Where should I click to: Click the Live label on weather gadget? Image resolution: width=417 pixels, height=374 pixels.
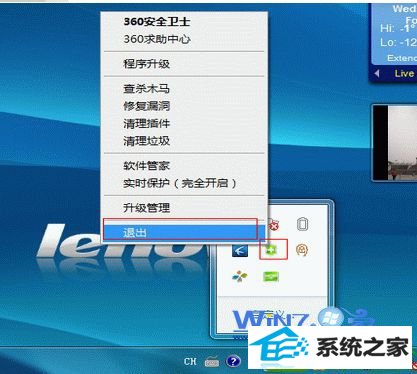pos(404,73)
